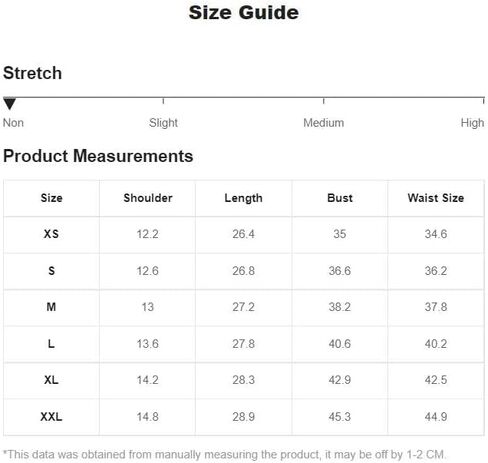Click the High stretch label

(472, 123)
